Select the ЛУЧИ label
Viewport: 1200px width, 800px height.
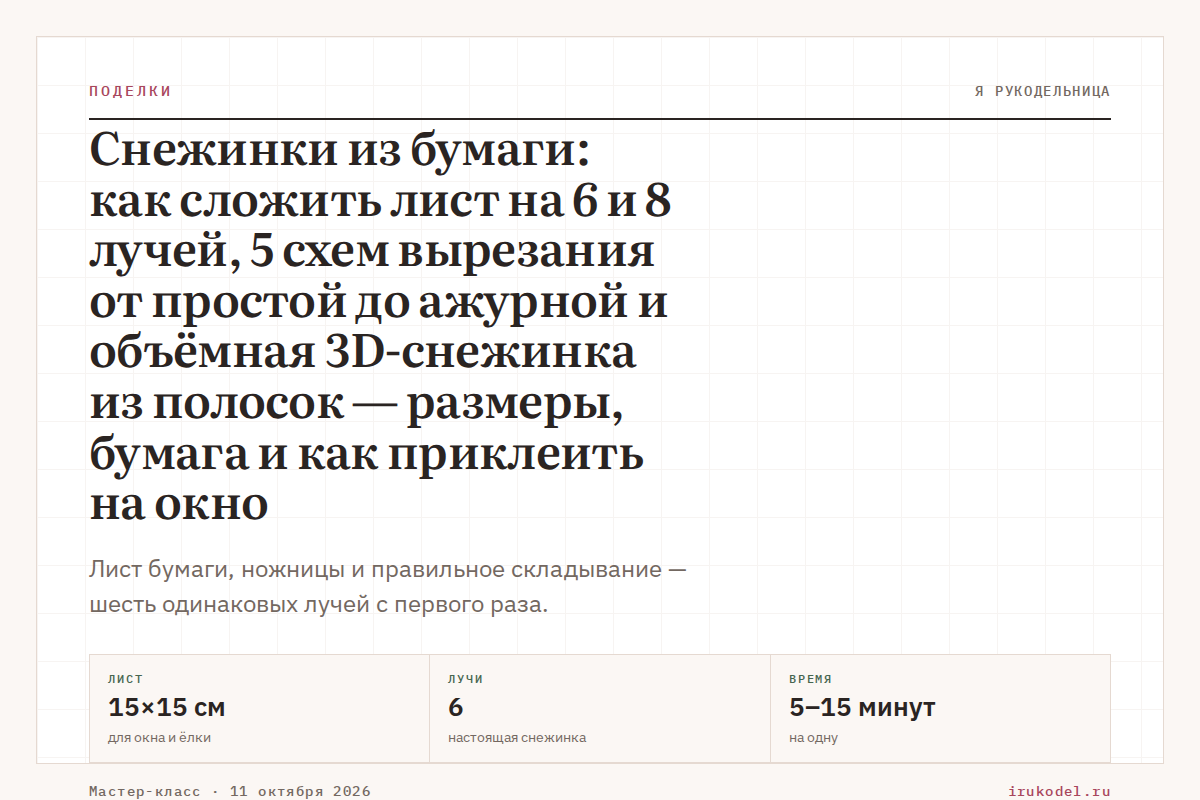tap(466, 679)
